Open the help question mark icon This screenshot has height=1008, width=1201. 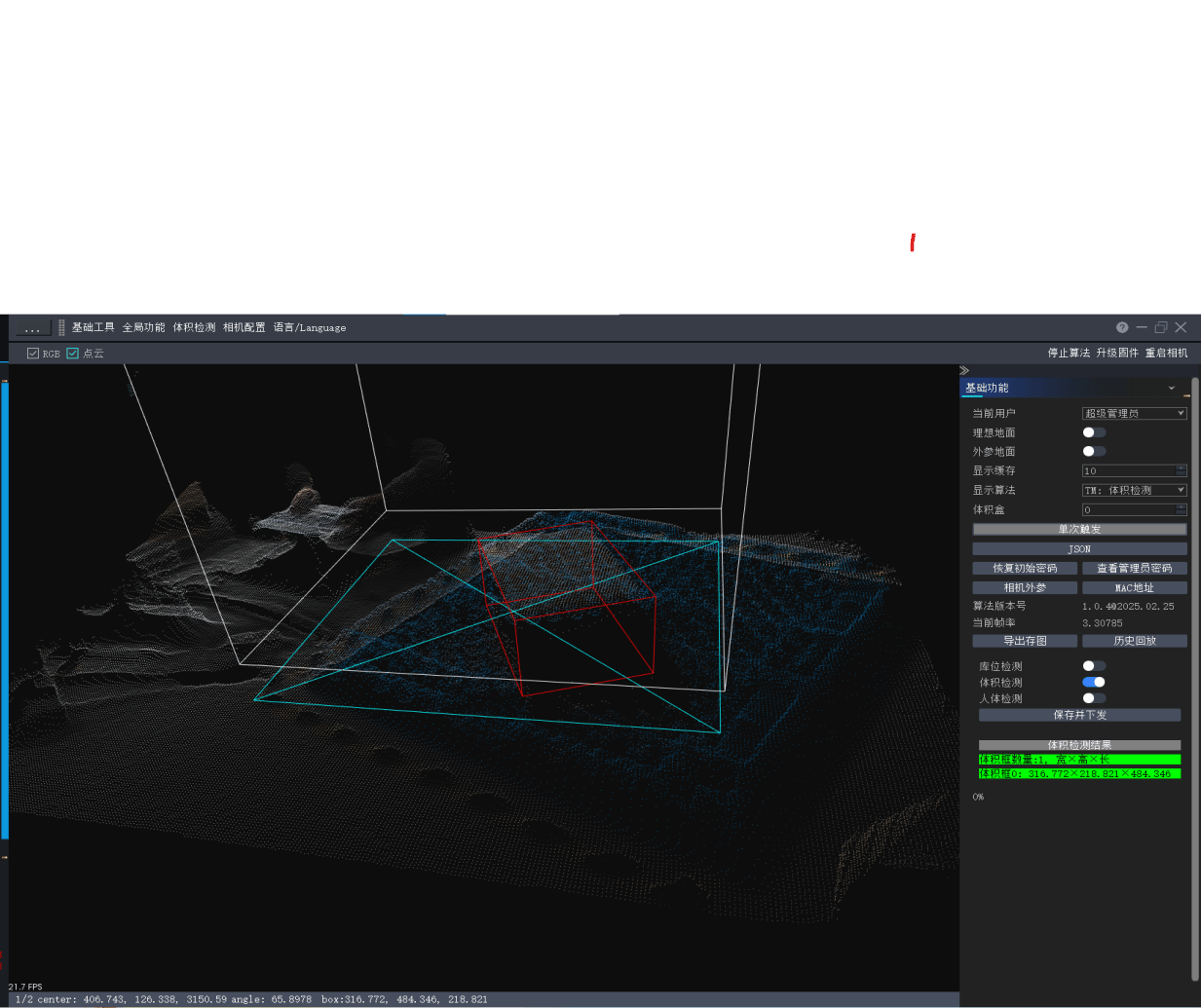click(1122, 327)
